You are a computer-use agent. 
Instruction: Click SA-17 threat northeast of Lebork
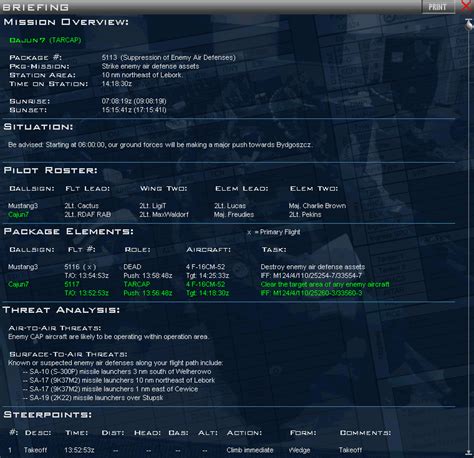[119, 380]
